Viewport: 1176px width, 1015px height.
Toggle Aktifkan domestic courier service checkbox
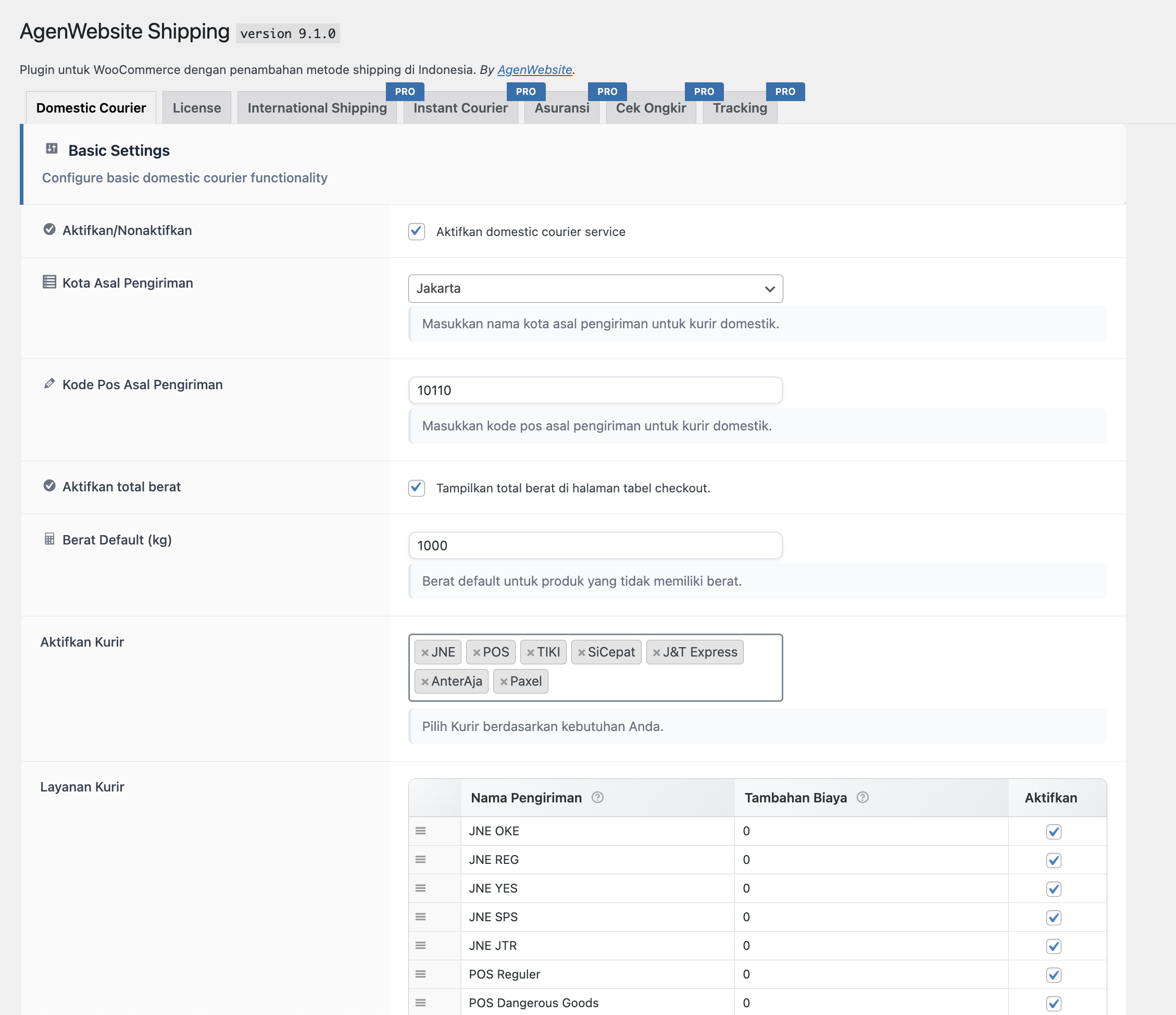point(417,232)
